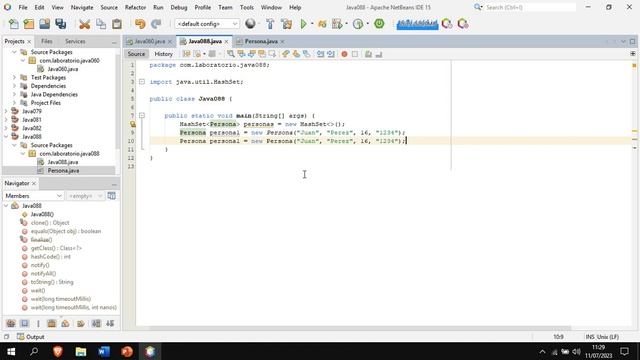The height and width of the screenshot is (360, 640).
Task: Collapse the import fold on line 3
Action: click(x=142, y=82)
